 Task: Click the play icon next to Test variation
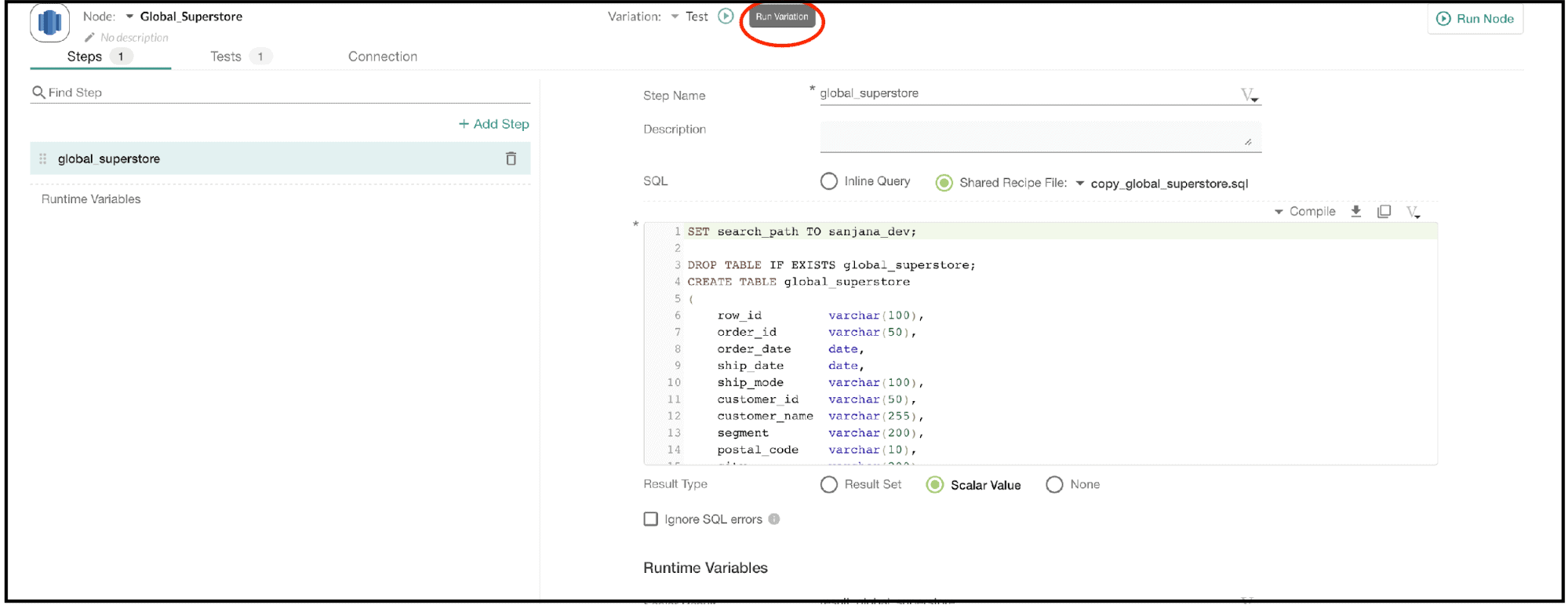click(726, 16)
